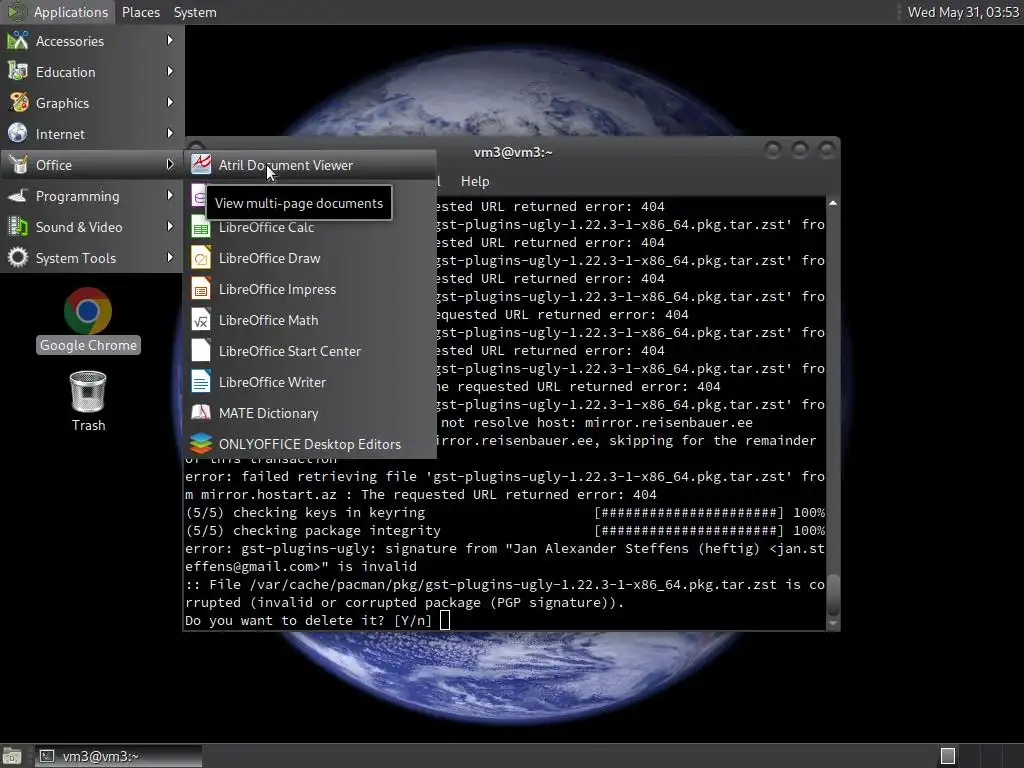The height and width of the screenshot is (768, 1024).
Task: Click the Internet globe icon
Action: click(18, 134)
